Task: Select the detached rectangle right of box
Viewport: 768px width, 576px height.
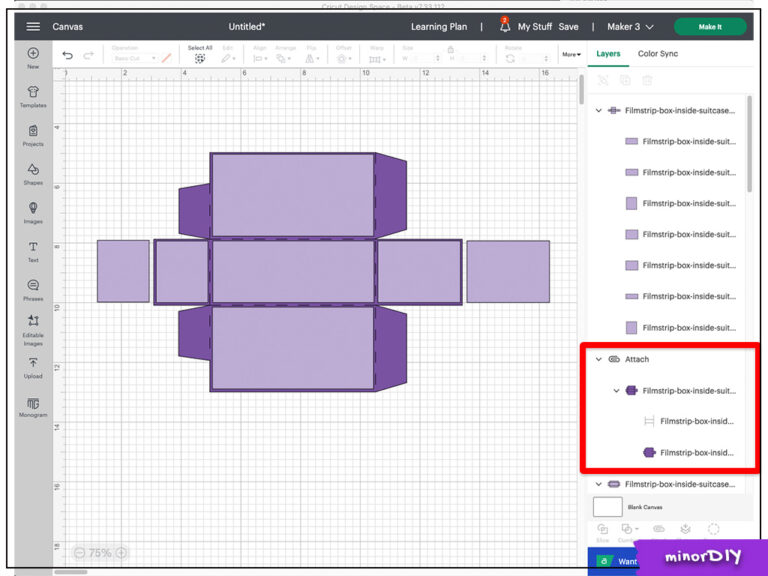Action: tap(508, 271)
